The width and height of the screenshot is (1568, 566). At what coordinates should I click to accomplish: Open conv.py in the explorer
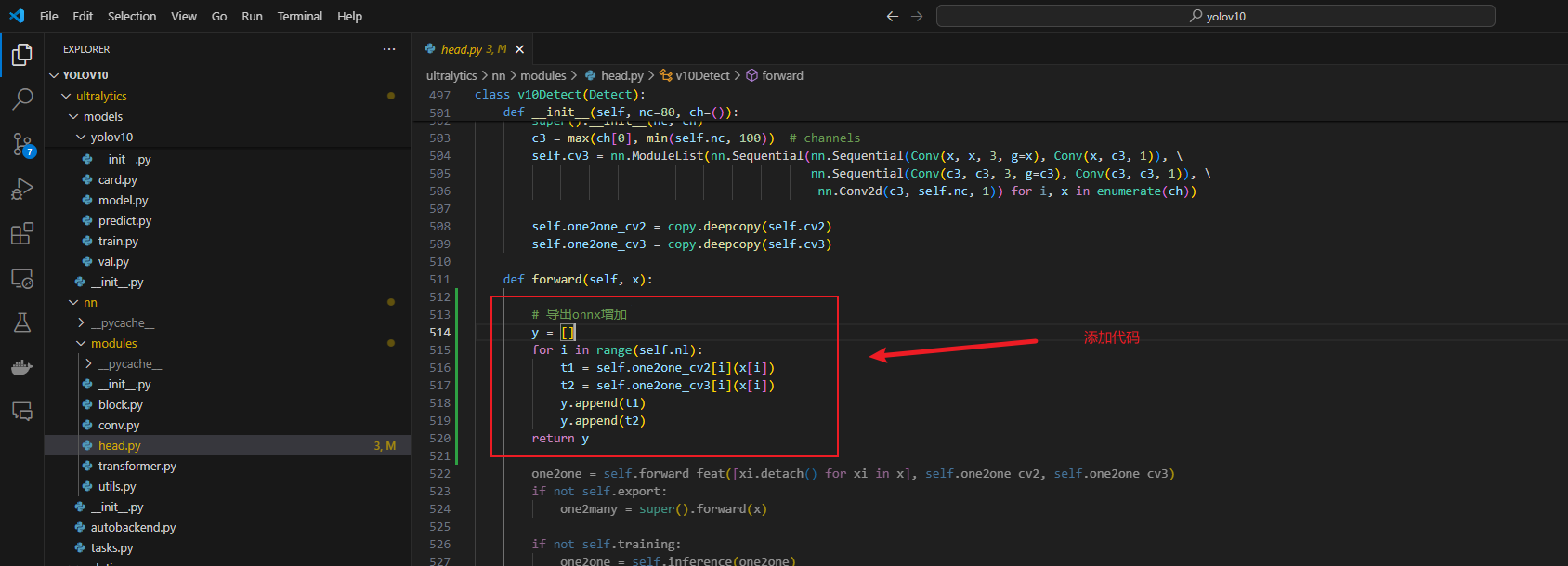click(228, 425)
